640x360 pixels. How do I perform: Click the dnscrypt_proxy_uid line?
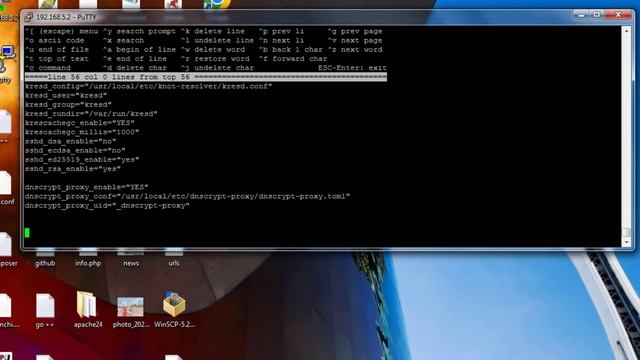click(107, 205)
